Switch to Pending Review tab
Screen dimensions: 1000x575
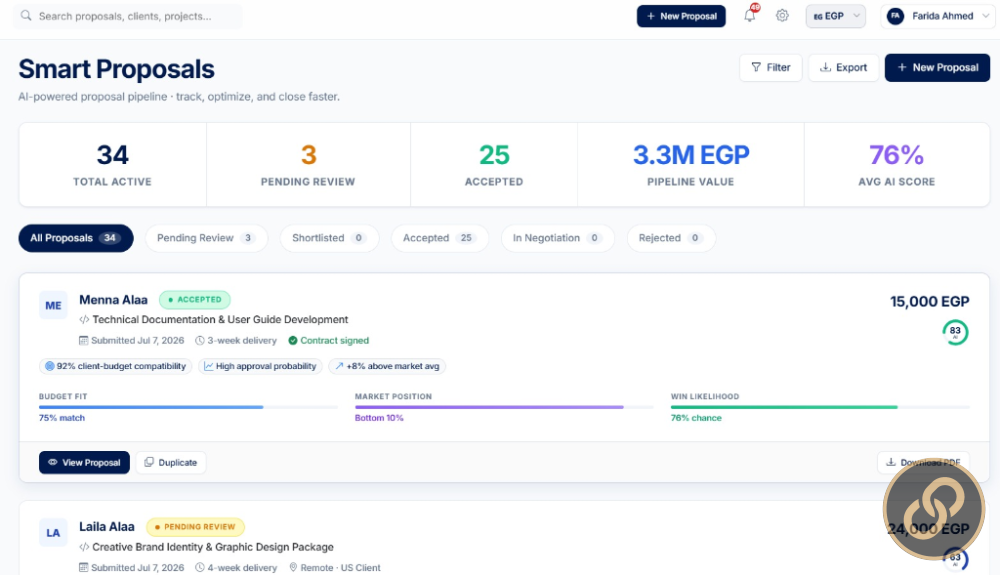pos(207,238)
